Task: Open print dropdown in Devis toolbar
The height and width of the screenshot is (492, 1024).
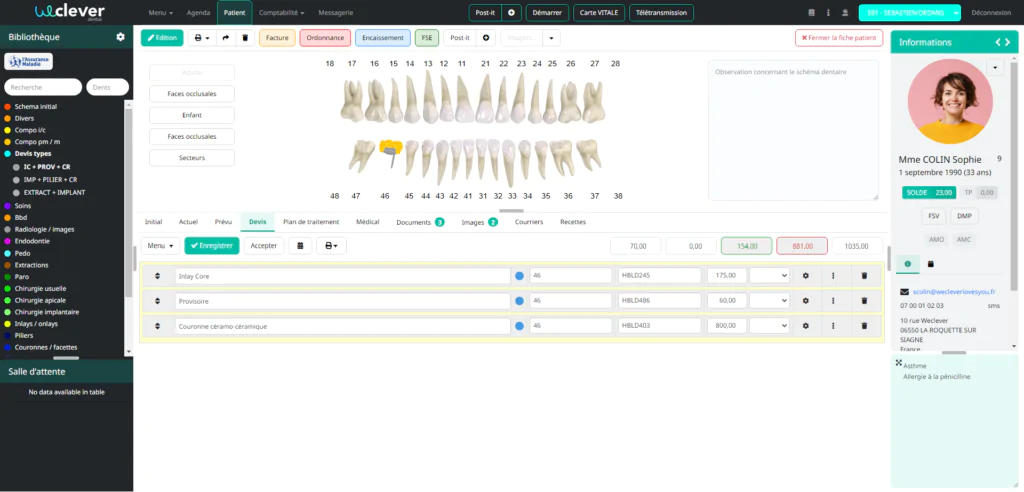Action: pyautogui.click(x=332, y=246)
